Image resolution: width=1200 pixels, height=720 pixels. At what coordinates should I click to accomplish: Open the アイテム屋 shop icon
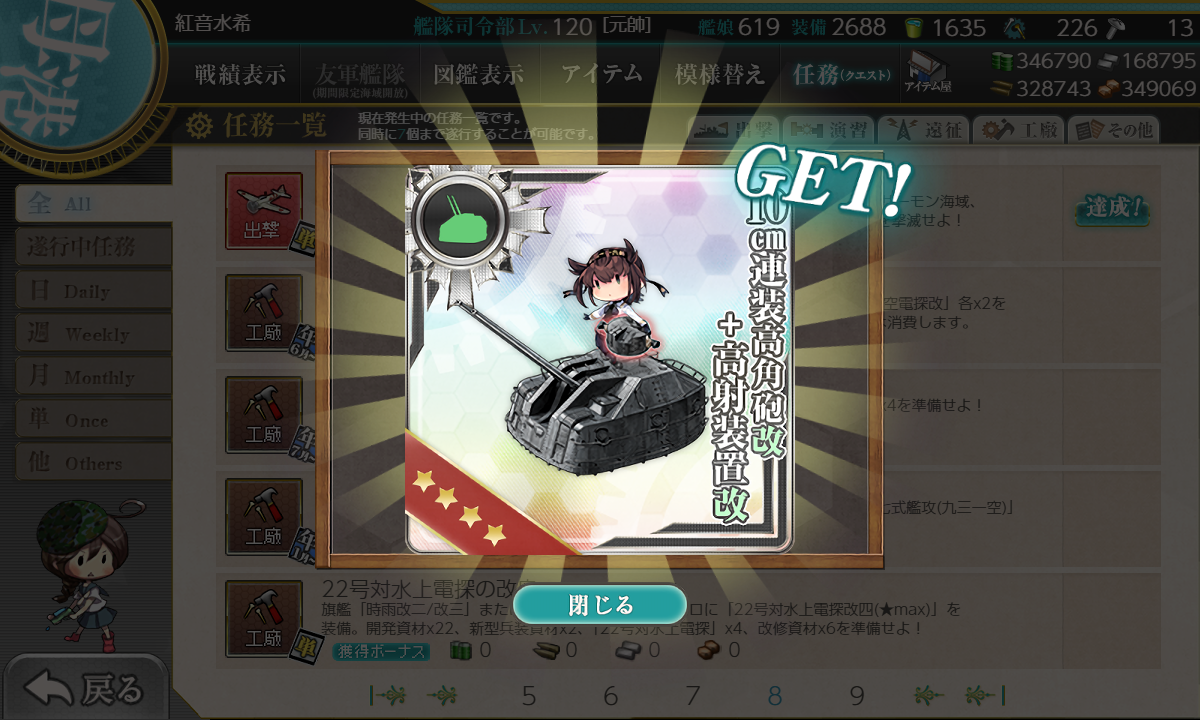[x=928, y=72]
